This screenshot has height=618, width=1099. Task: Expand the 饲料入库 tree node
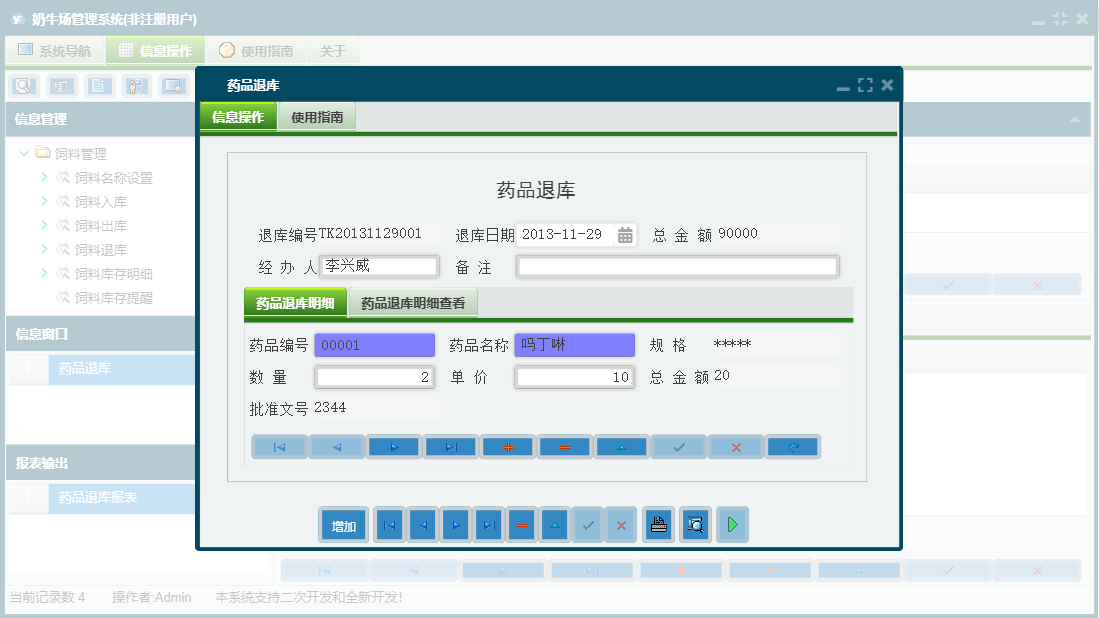(x=45, y=202)
